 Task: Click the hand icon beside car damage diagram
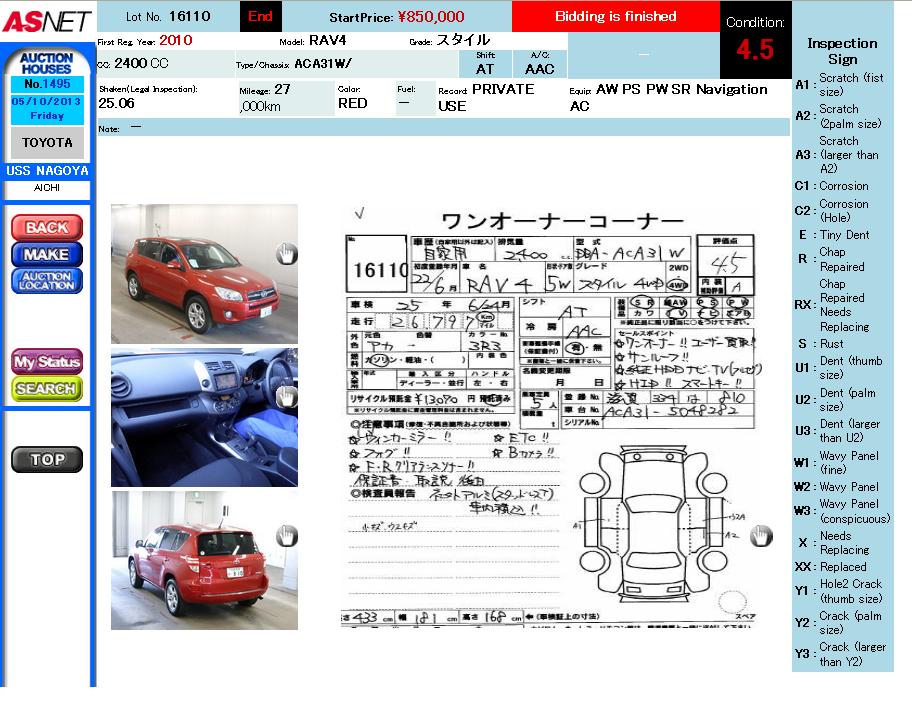(x=762, y=536)
